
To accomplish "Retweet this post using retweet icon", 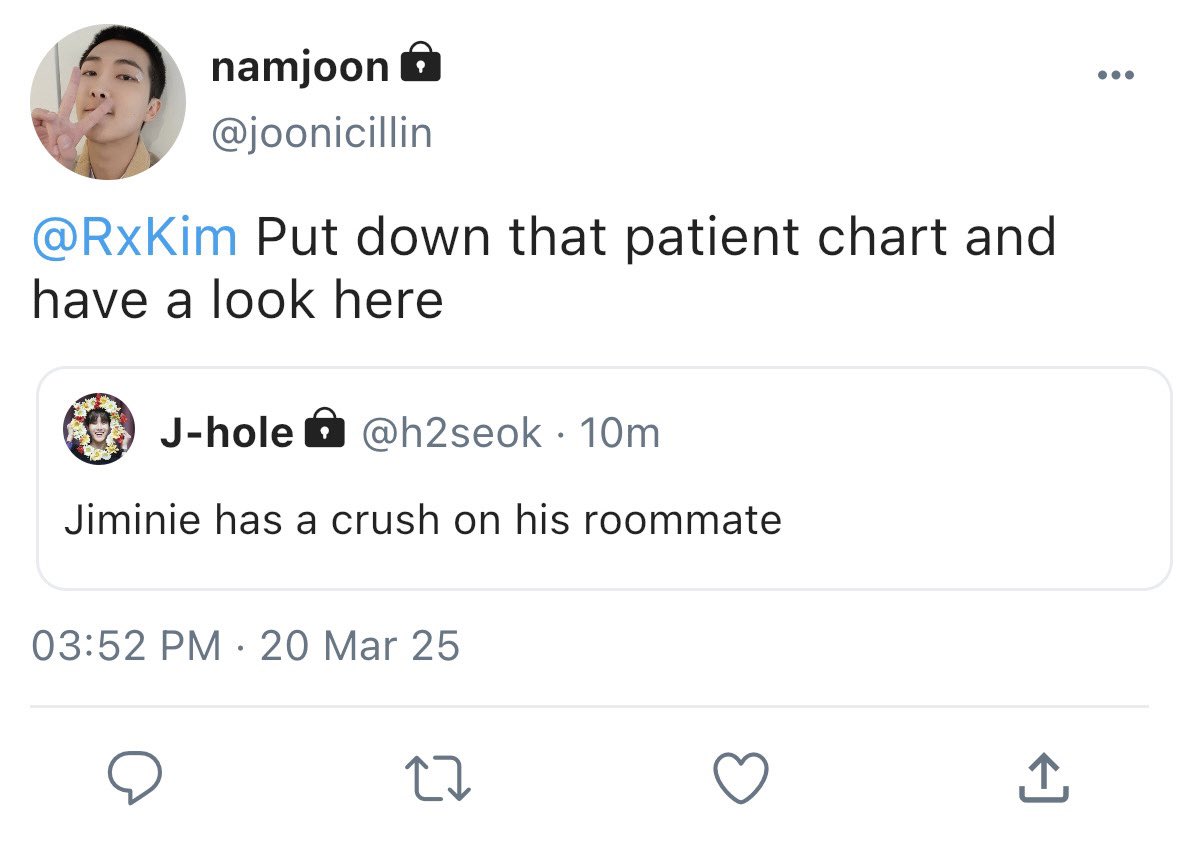I will tap(438, 778).
